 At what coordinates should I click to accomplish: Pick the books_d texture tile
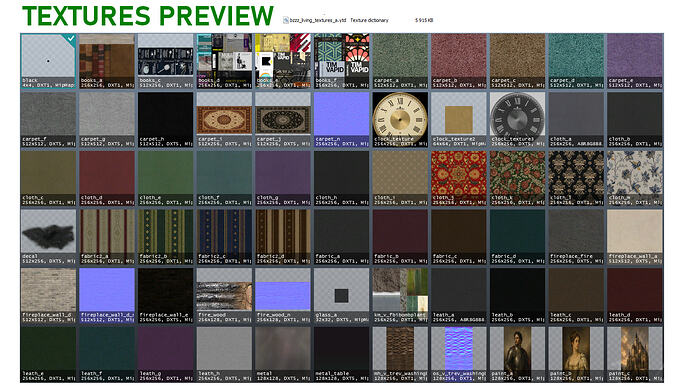(224, 61)
